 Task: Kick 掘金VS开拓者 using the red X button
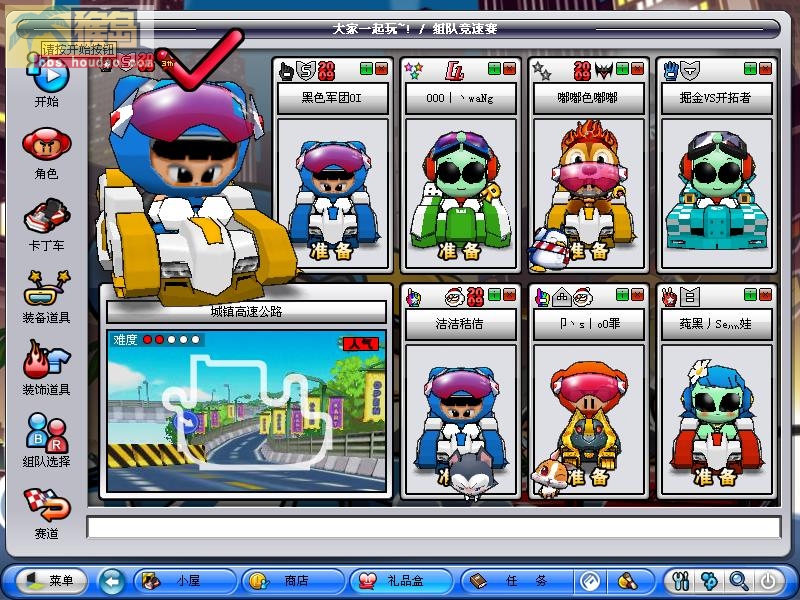pos(765,69)
